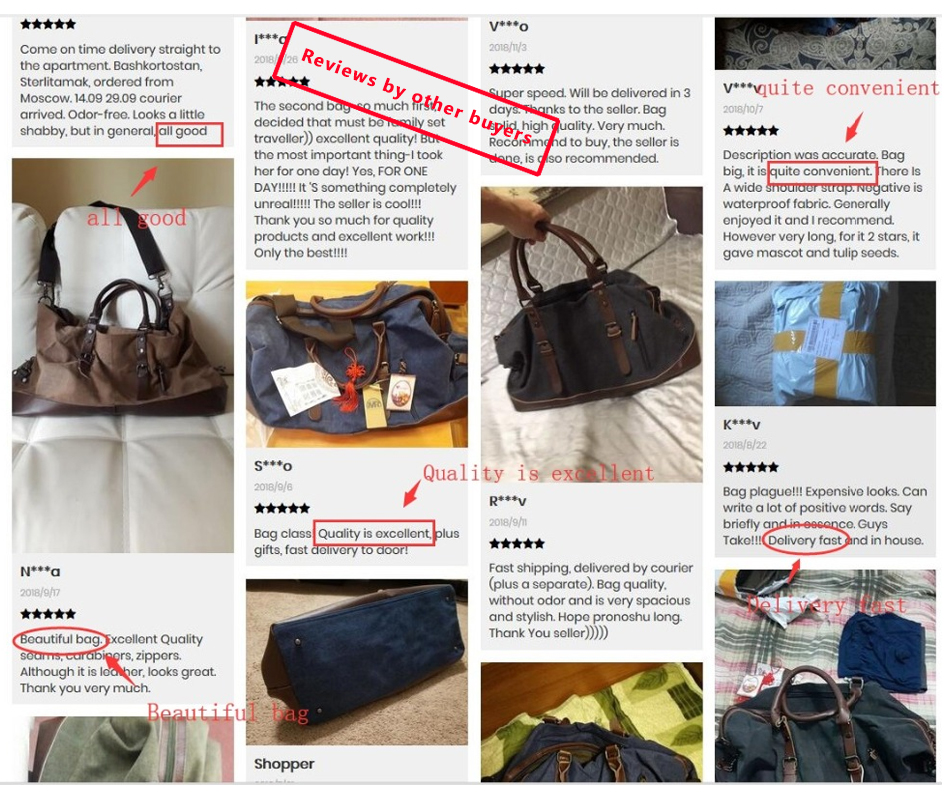Click the highlighted 'Quality is excellent' text
Image resolution: width=950 pixels, height=800 pixels.
pos(374,533)
